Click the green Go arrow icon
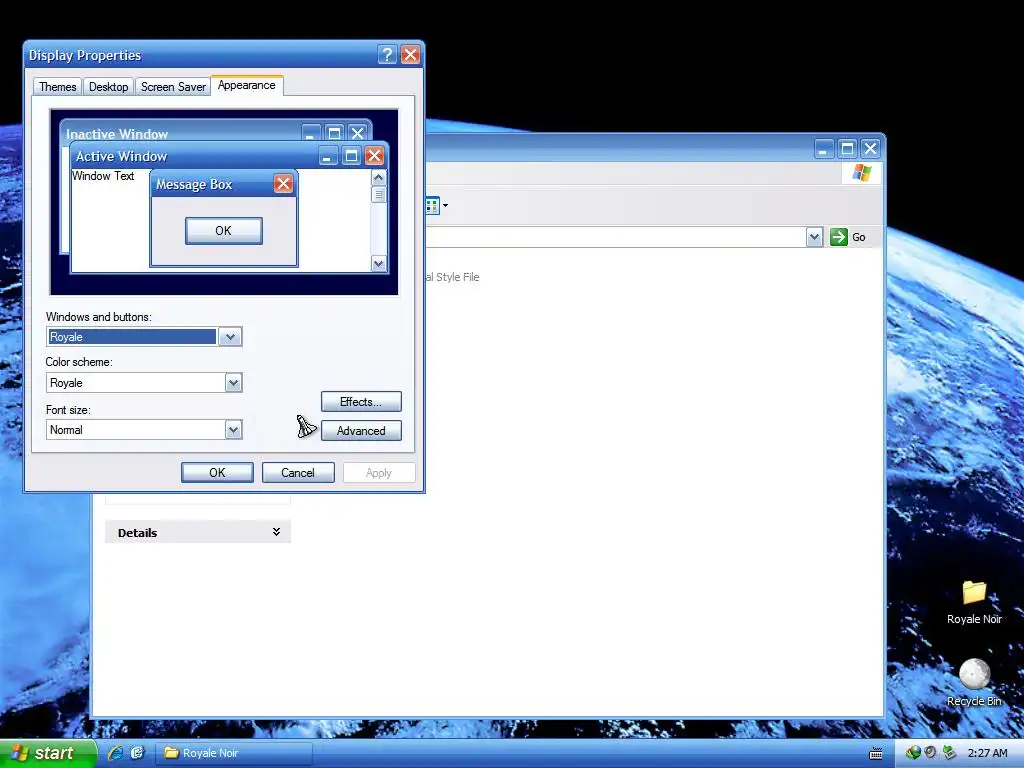The image size is (1024, 768). tap(839, 237)
